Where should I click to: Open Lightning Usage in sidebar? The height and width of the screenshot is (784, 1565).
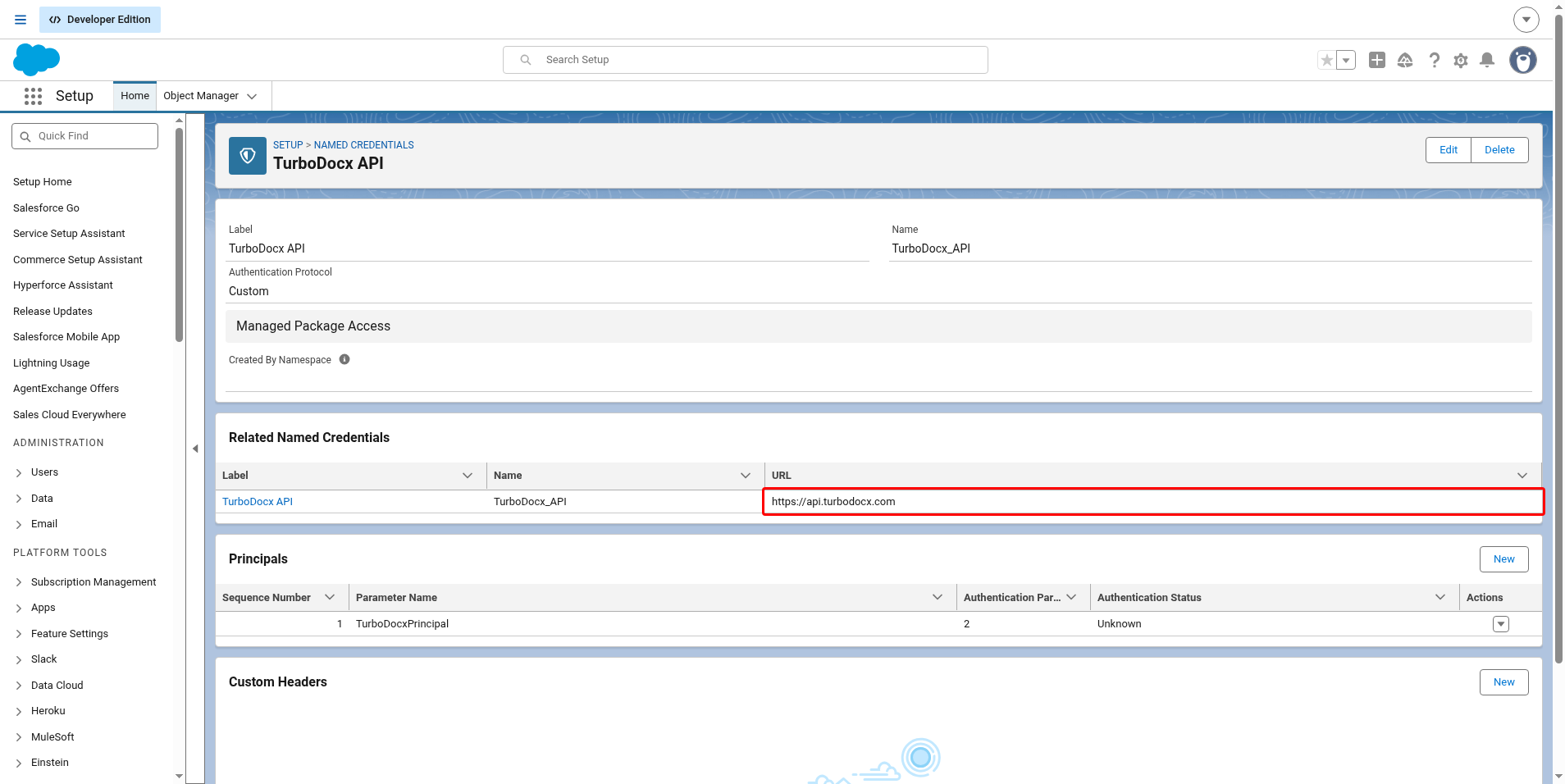pos(52,363)
